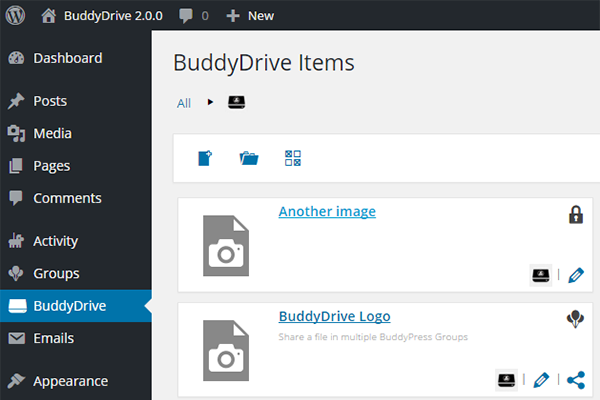Open the BuddyDrive Logo link
The height and width of the screenshot is (400, 600).
[334, 316]
